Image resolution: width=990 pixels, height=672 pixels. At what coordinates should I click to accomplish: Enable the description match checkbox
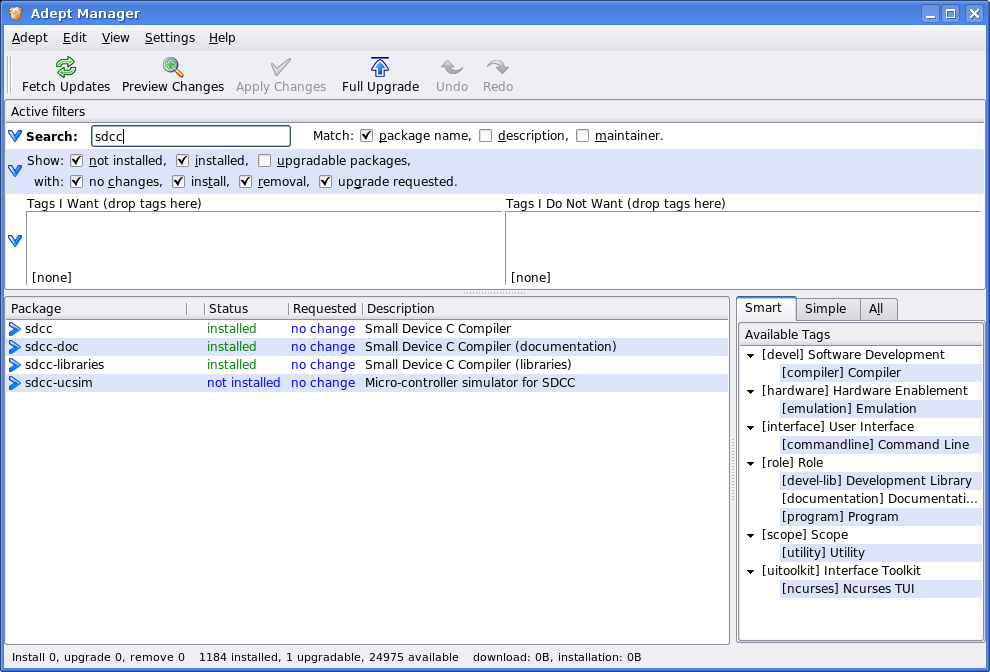coord(486,136)
